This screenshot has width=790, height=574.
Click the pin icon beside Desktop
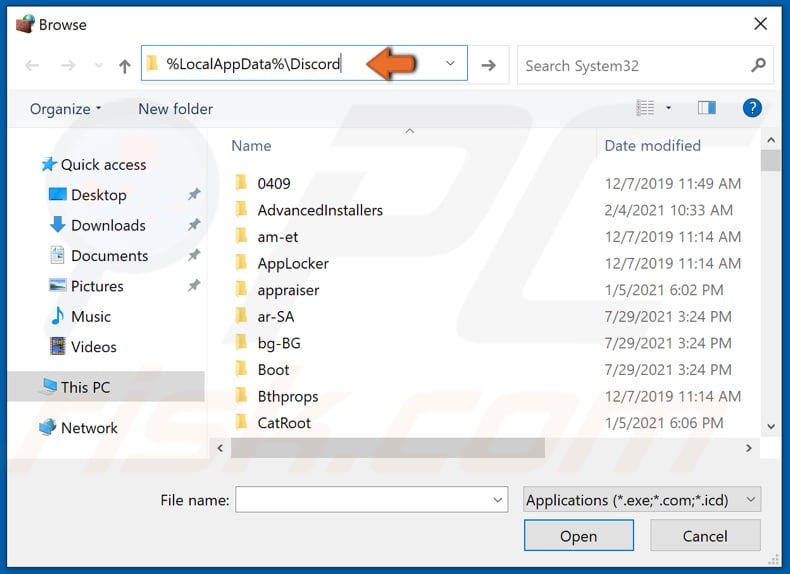pos(194,195)
